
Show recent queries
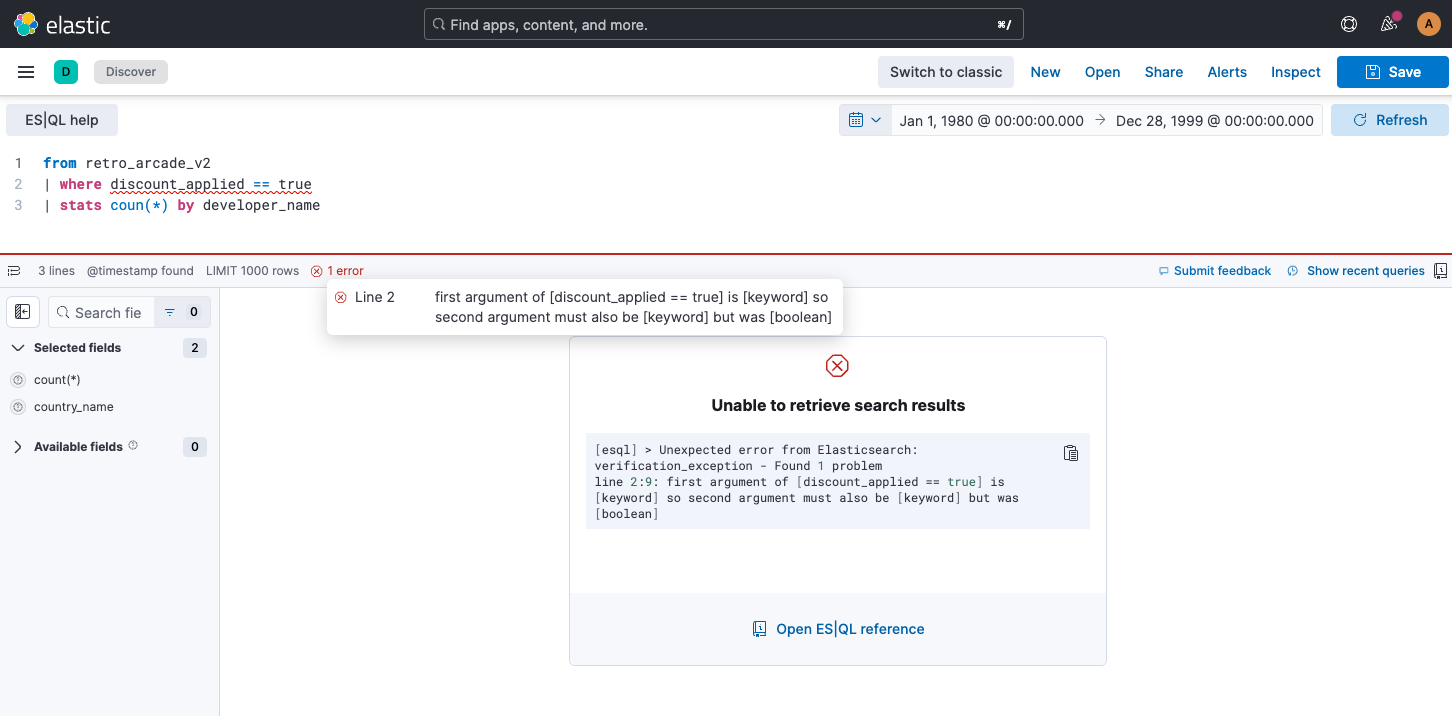pos(1355,271)
